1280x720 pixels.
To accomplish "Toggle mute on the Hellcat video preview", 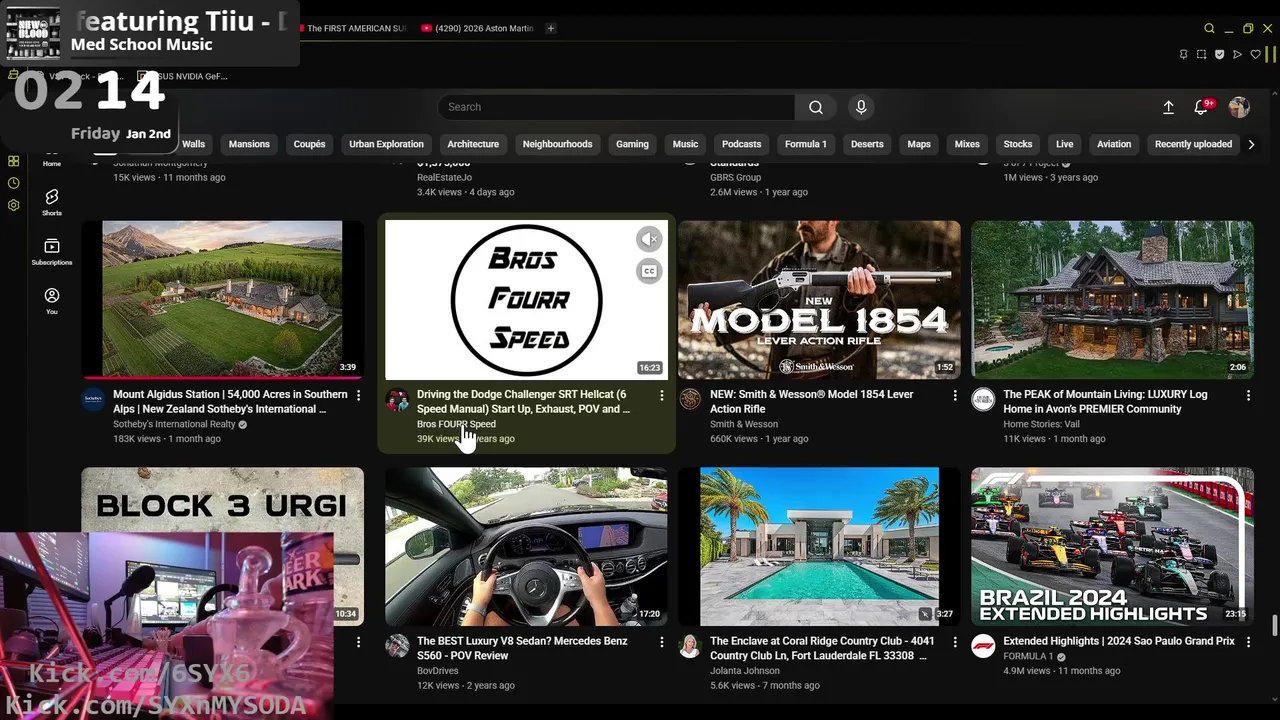I will click(x=649, y=239).
